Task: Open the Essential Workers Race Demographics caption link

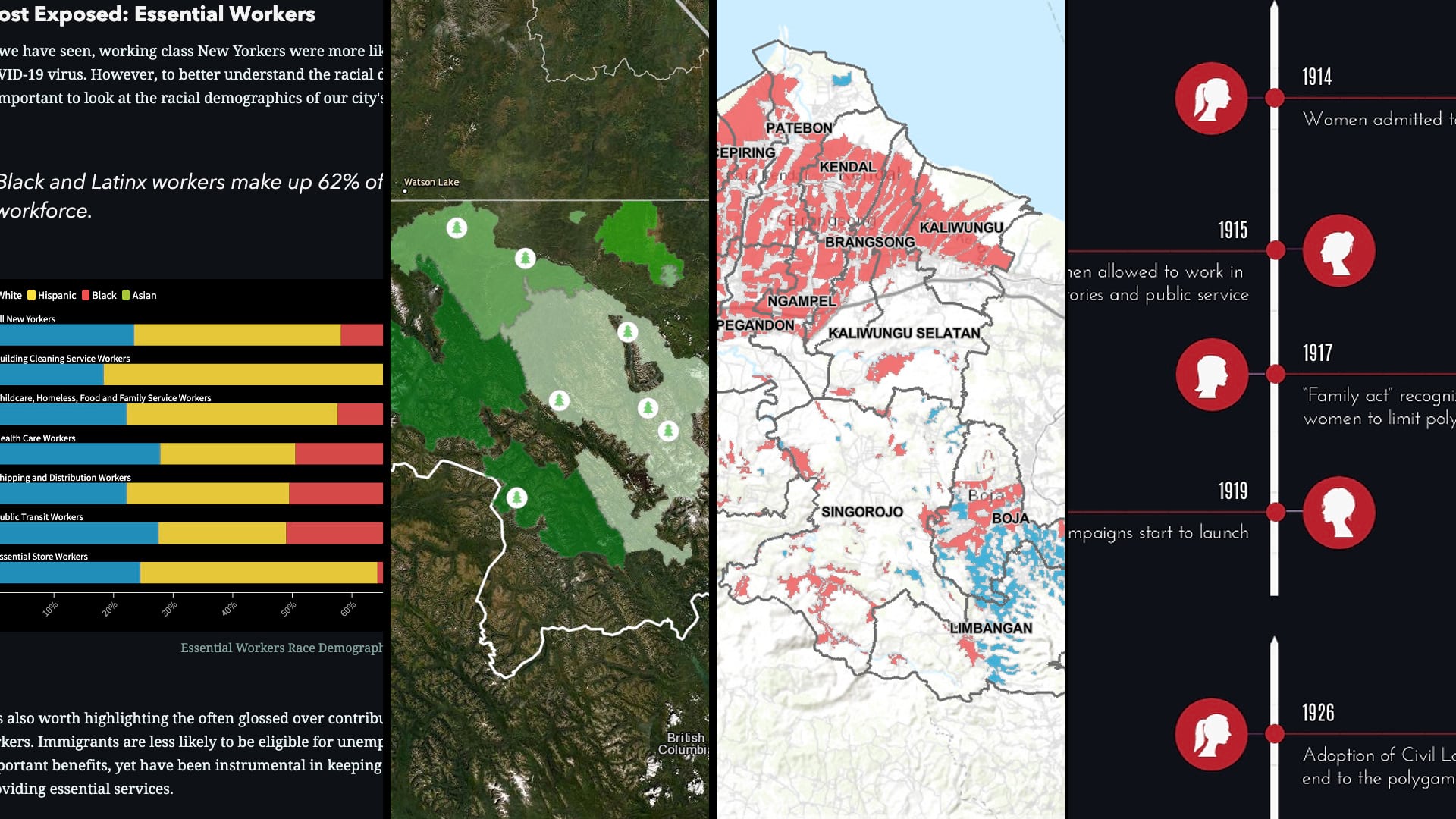Action: pos(283,648)
